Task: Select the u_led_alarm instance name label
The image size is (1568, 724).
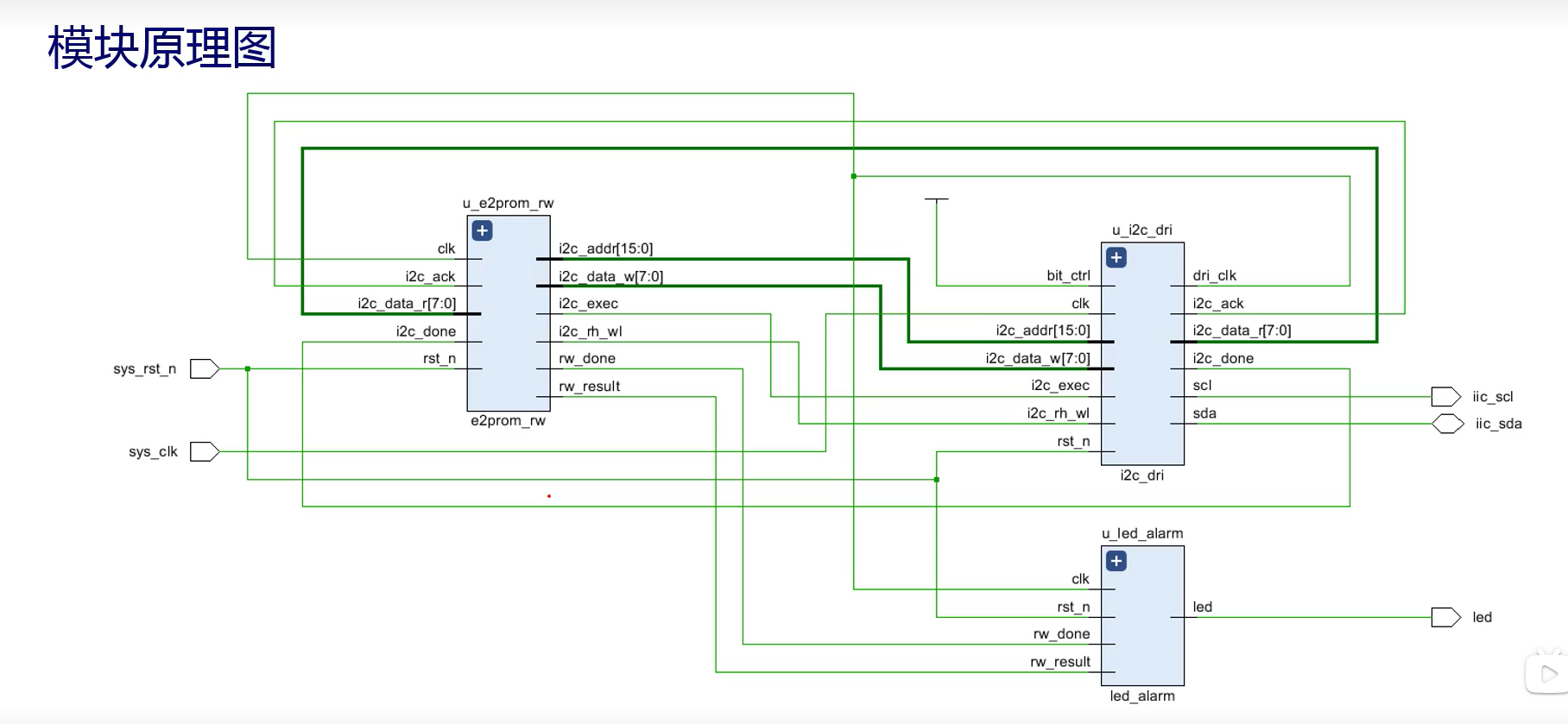Action: (1142, 534)
